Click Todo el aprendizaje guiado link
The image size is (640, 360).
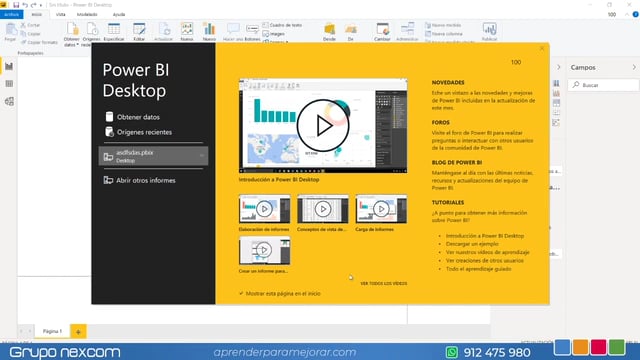(x=478, y=269)
